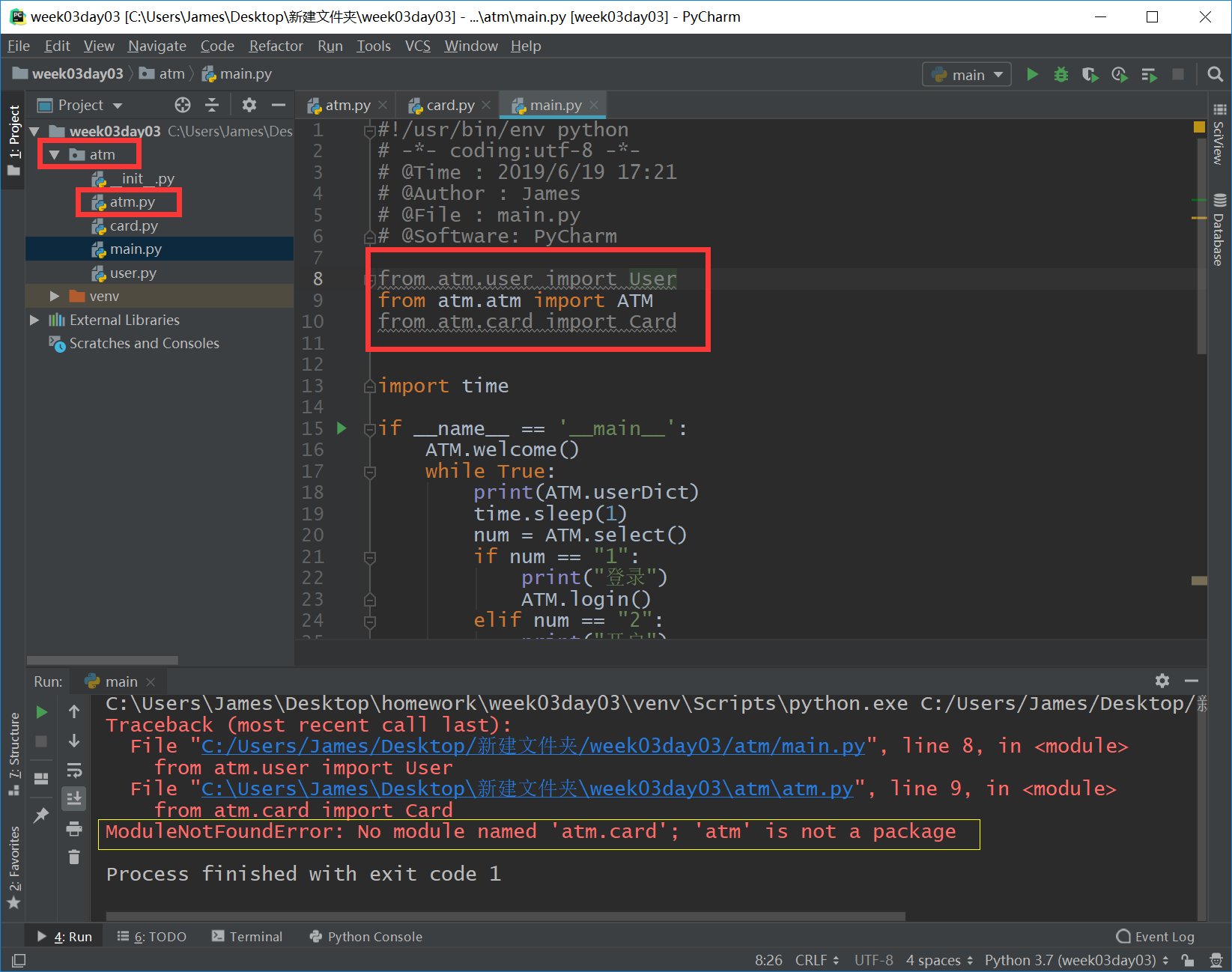Change CRLF line separator in status bar

pos(817,960)
